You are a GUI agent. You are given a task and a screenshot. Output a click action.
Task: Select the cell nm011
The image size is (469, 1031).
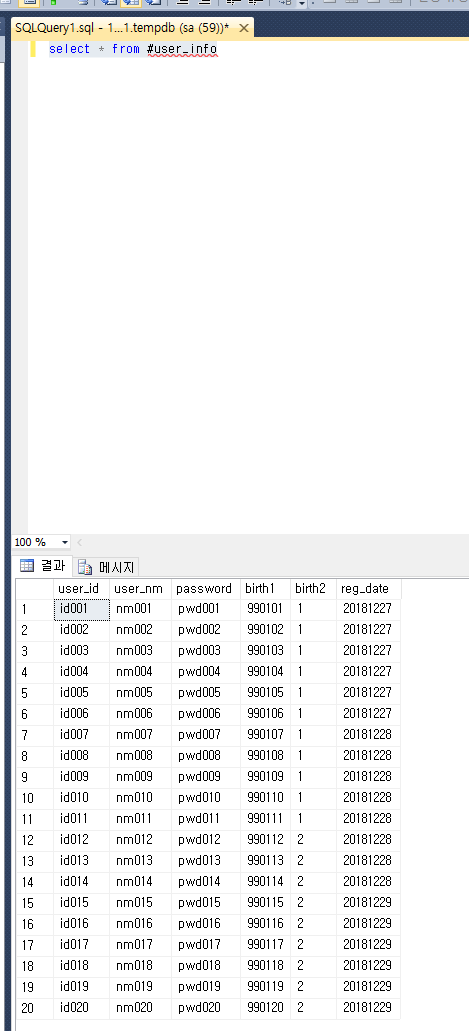click(x=141, y=819)
